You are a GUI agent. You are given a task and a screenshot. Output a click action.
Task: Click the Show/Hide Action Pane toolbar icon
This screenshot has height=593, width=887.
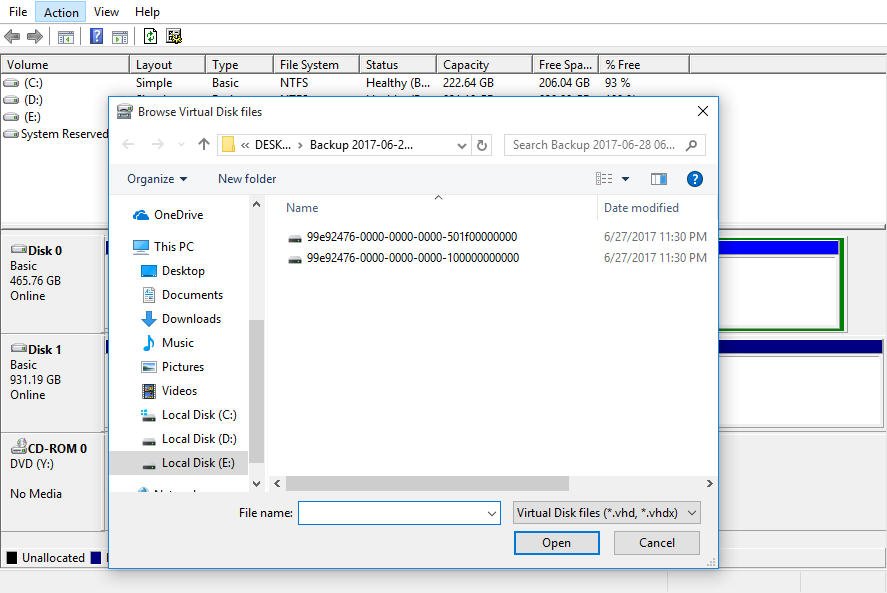[120, 37]
